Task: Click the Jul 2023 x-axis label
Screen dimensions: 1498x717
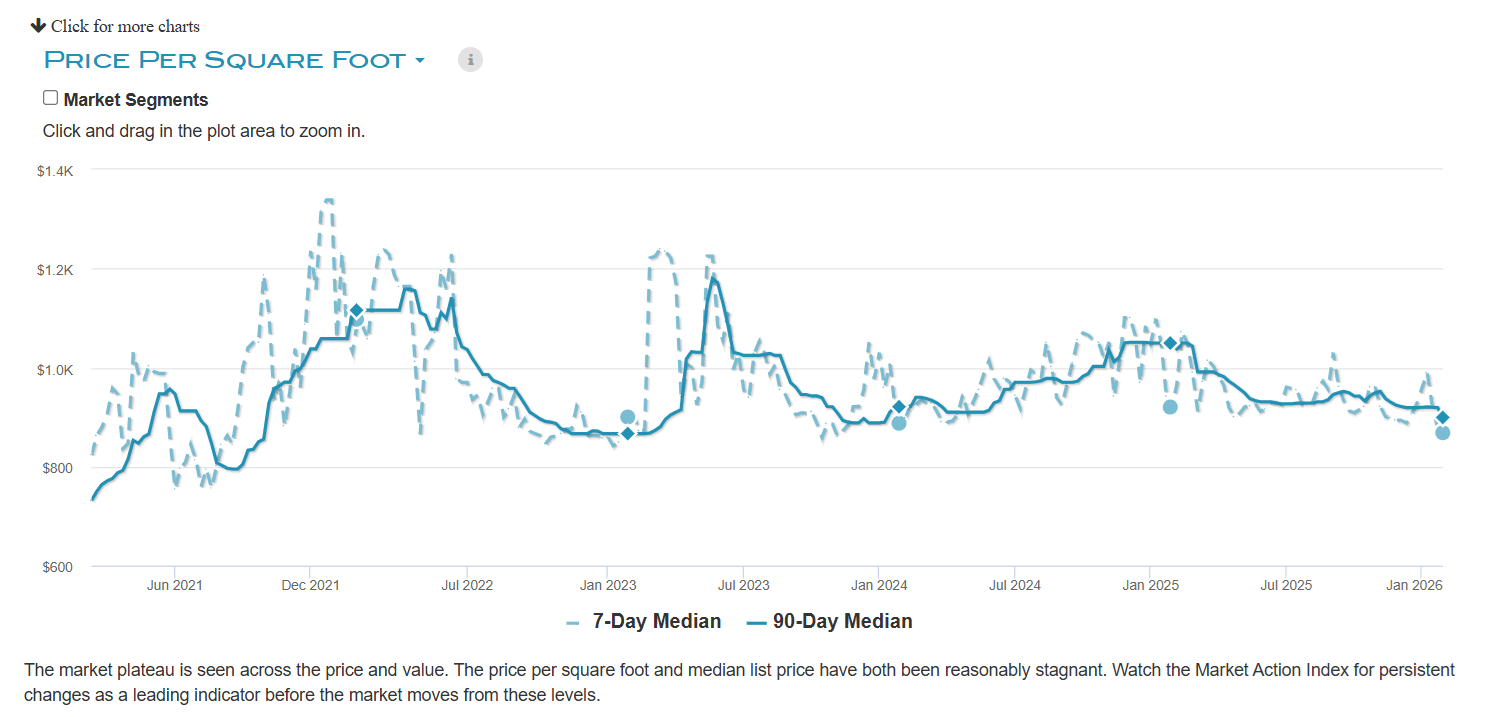Action: click(743, 584)
